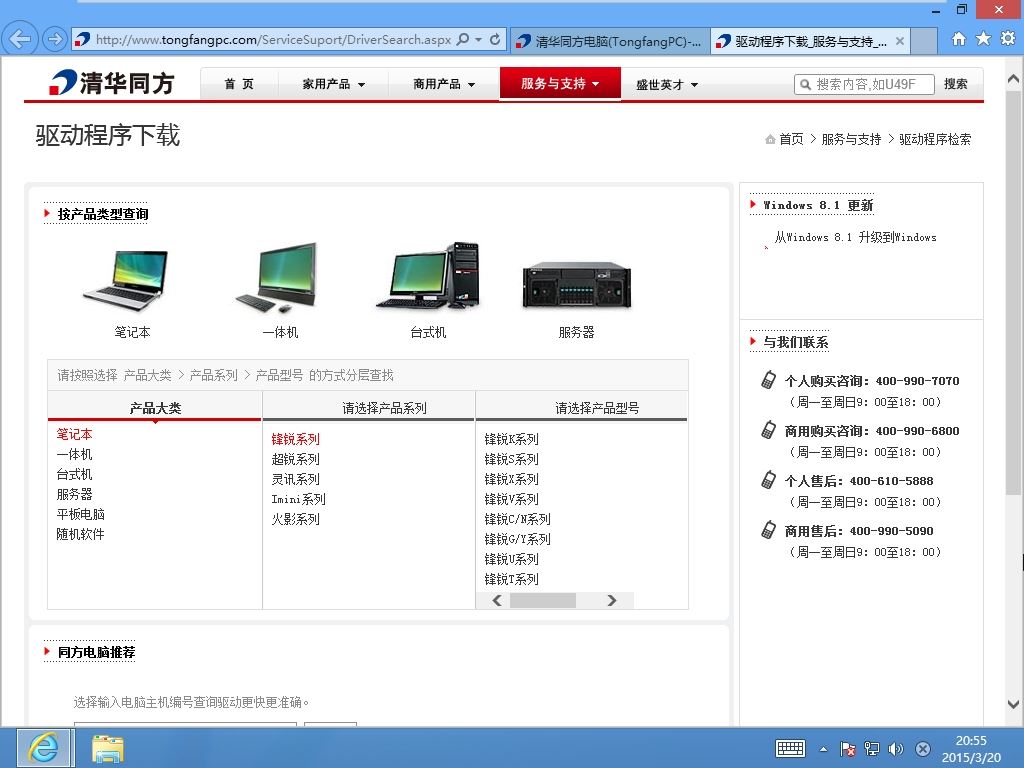Select 台式机 in 产品大类 list
The height and width of the screenshot is (768, 1024).
click(x=74, y=474)
